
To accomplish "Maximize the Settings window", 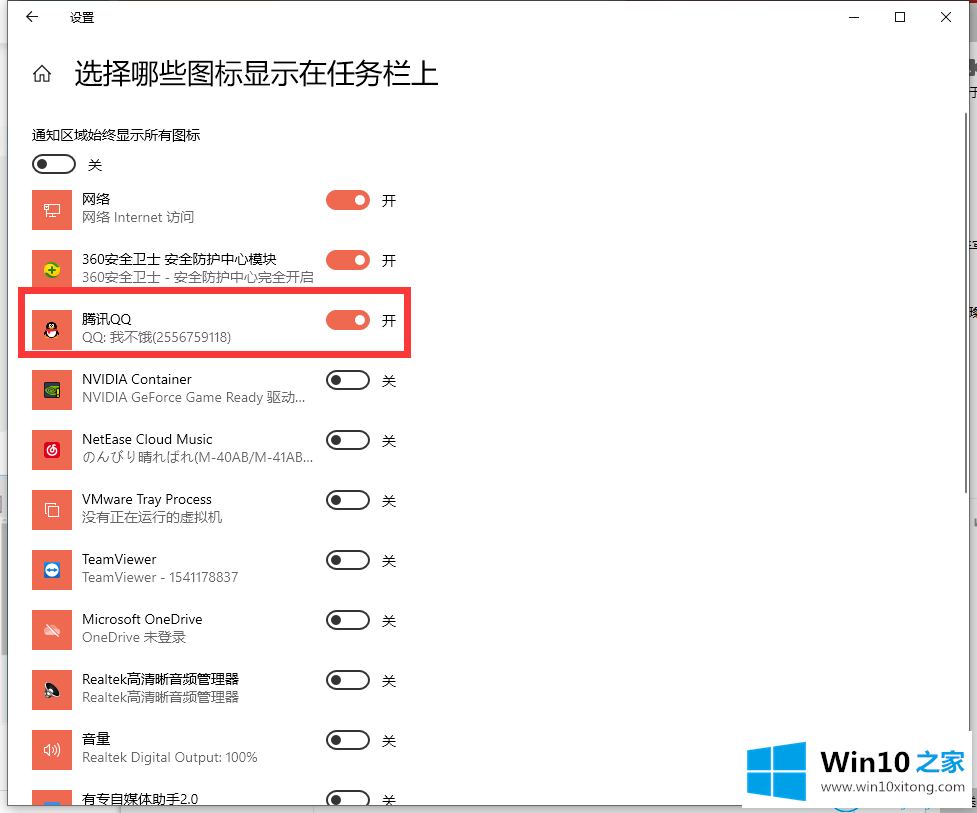I will (900, 17).
